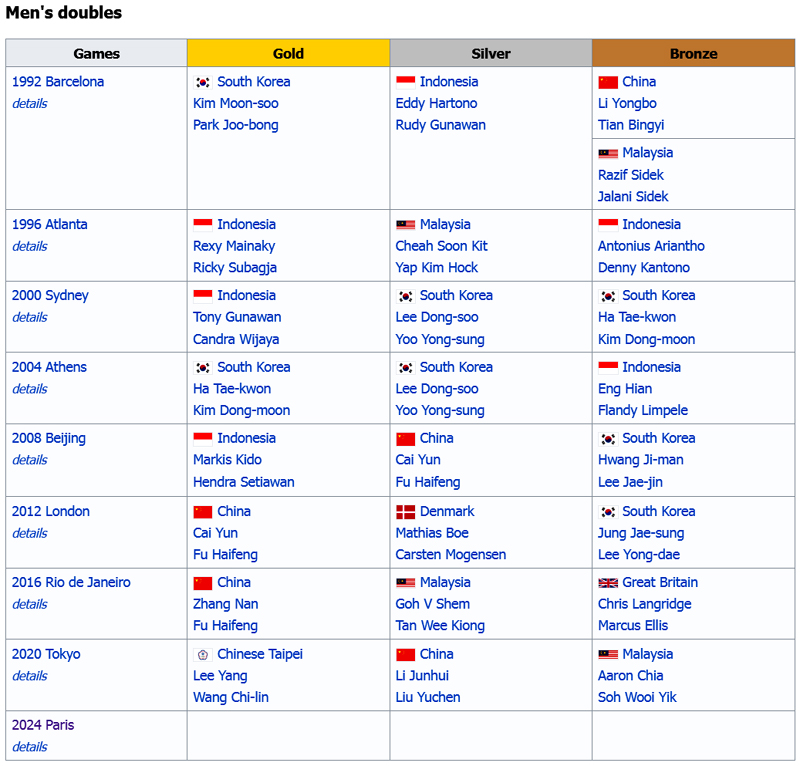The width and height of the screenshot is (800, 766).
Task: Open the Denmark country link
Action: 447,511
